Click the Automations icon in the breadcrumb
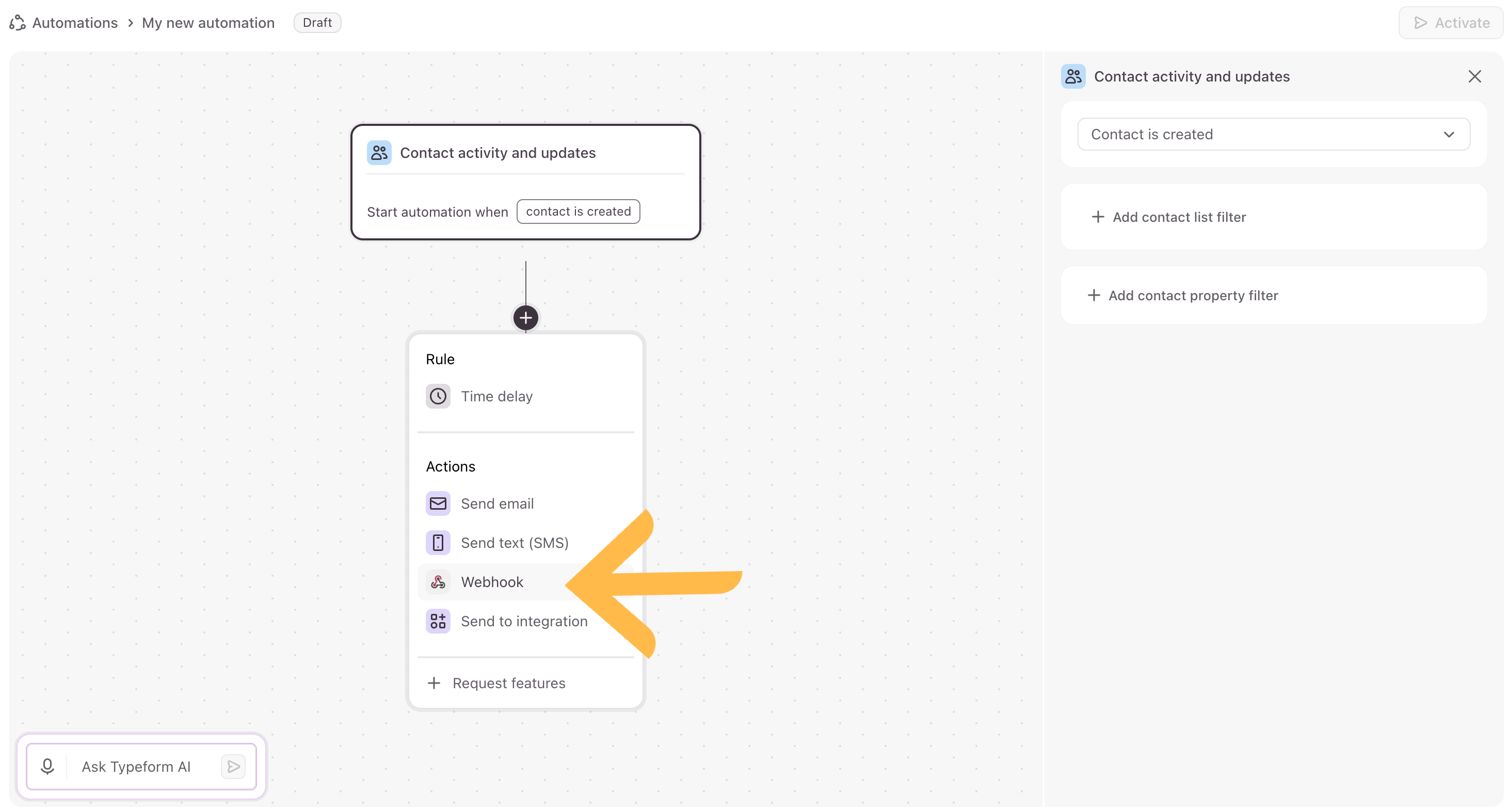Viewport: 1509px width, 812px height. click(18, 23)
